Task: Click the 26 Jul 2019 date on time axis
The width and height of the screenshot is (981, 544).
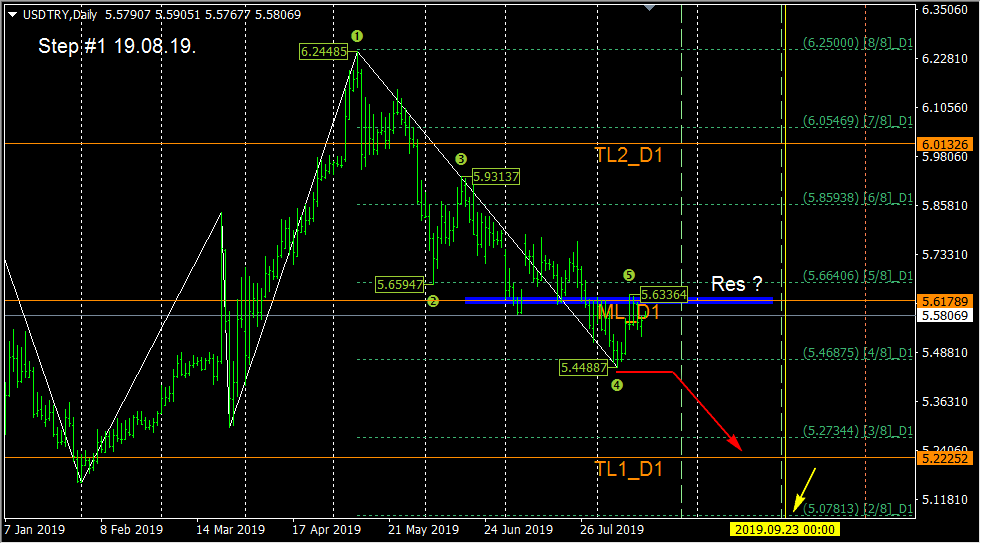Action: pos(612,530)
